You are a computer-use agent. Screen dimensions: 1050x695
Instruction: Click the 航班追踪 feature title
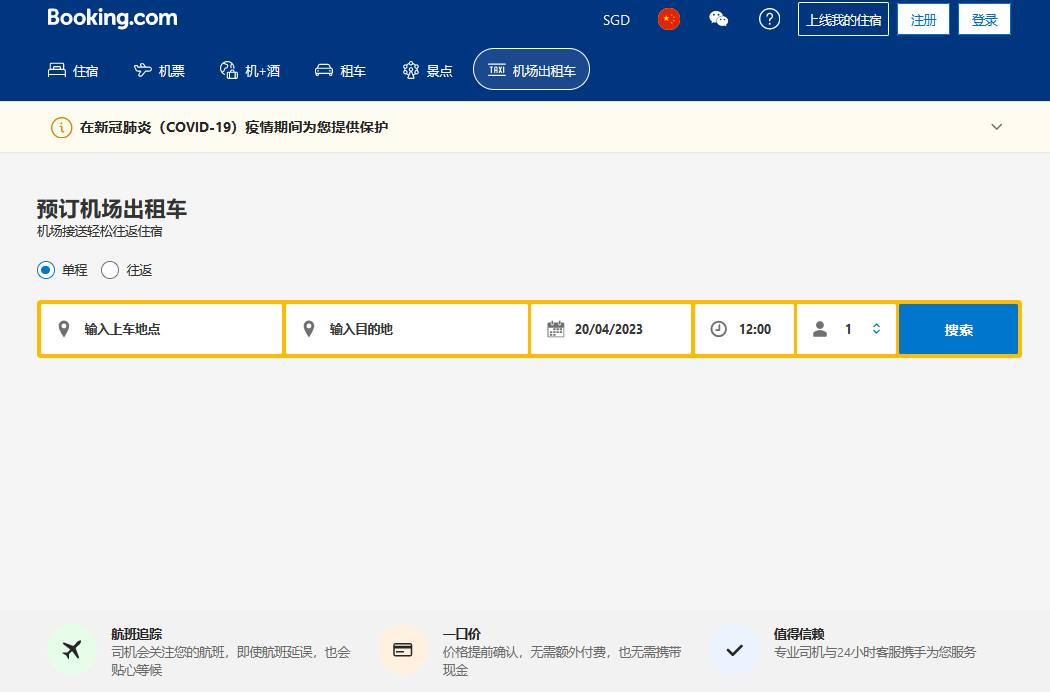(x=137, y=634)
